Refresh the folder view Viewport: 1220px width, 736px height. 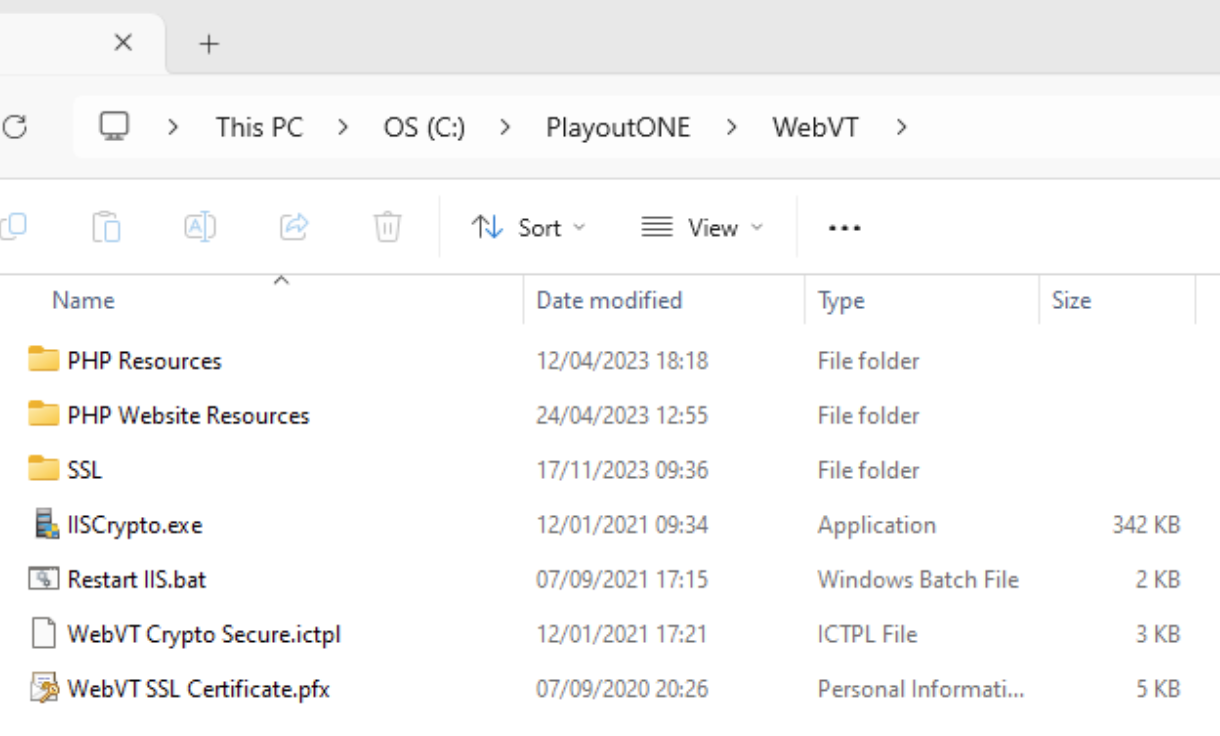(15, 127)
